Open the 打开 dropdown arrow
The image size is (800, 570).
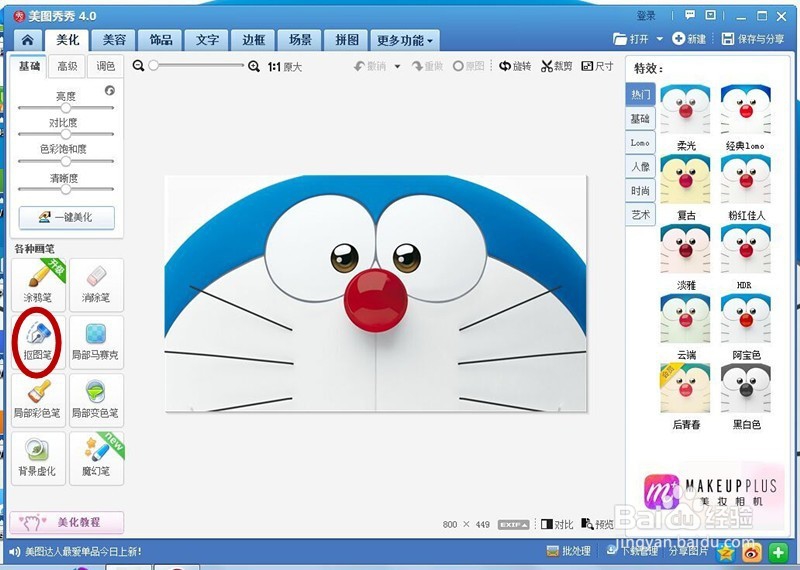659,39
